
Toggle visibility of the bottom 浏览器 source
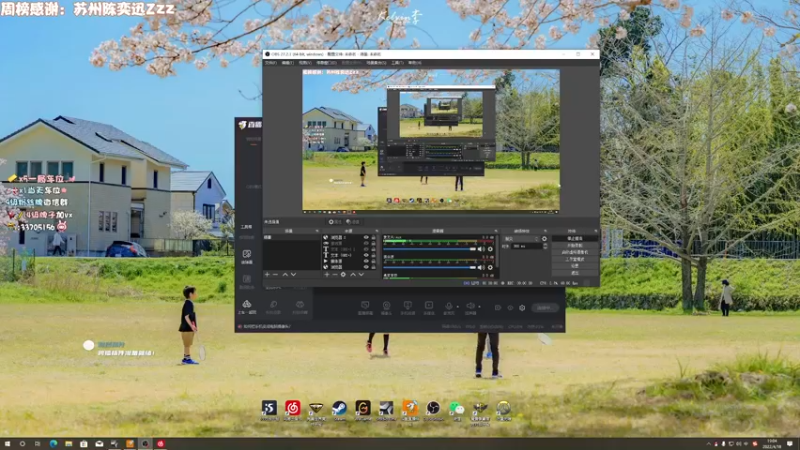tap(366, 267)
